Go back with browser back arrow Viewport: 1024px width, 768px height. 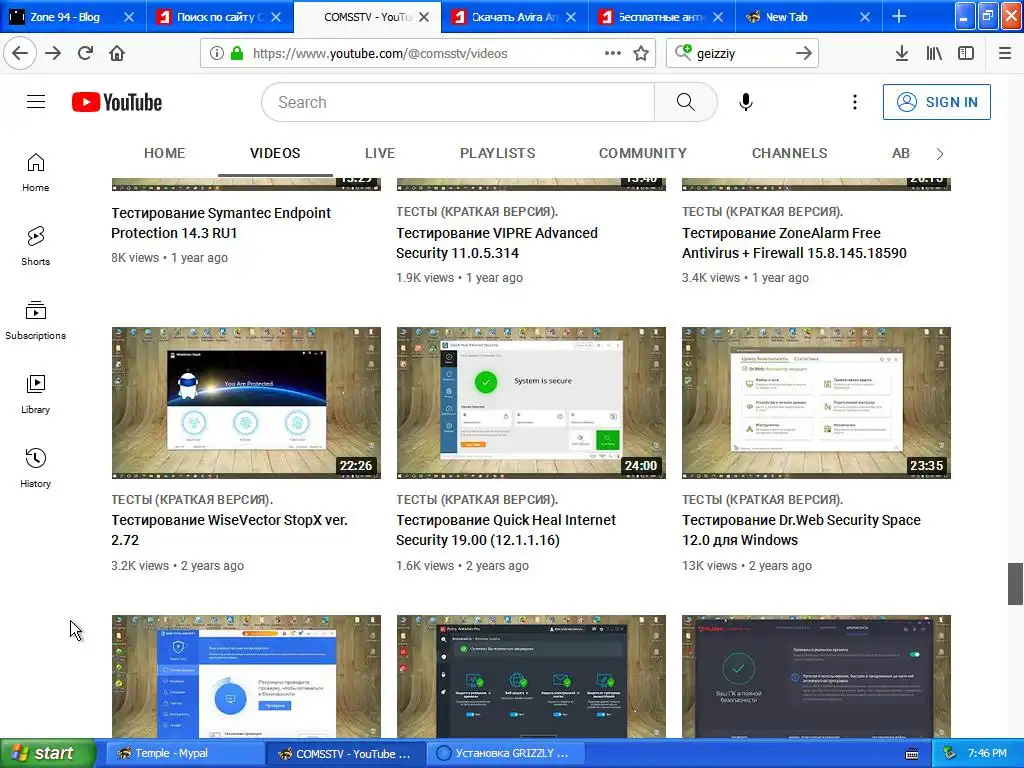pyautogui.click(x=20, y=53)
